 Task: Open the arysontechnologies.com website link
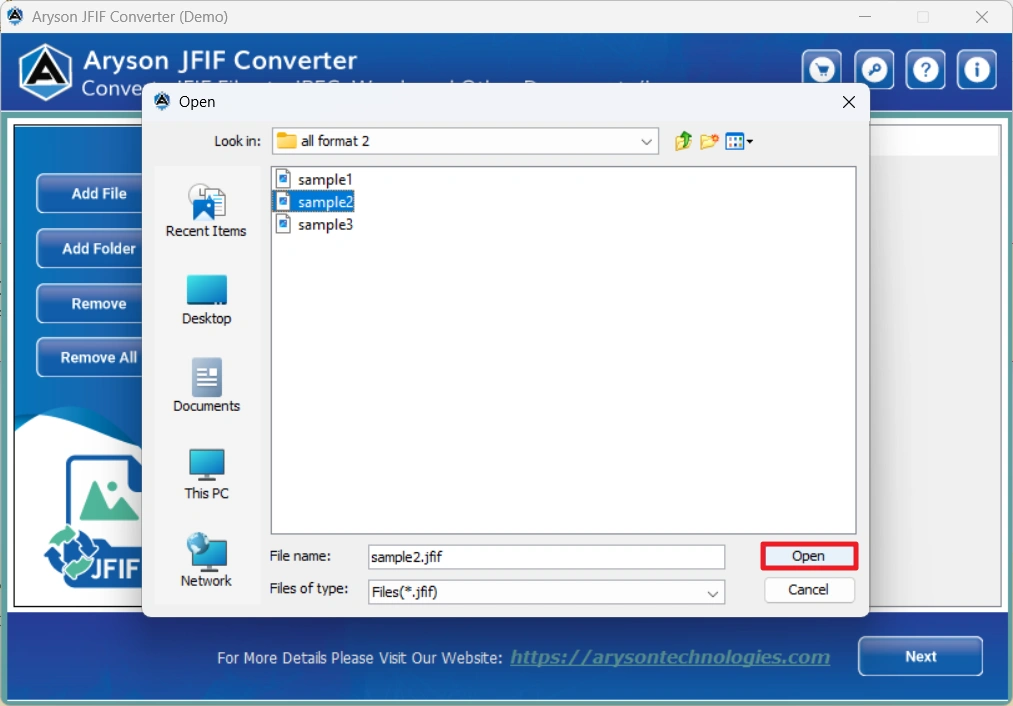pyautogui.click(x=670, y=657)
